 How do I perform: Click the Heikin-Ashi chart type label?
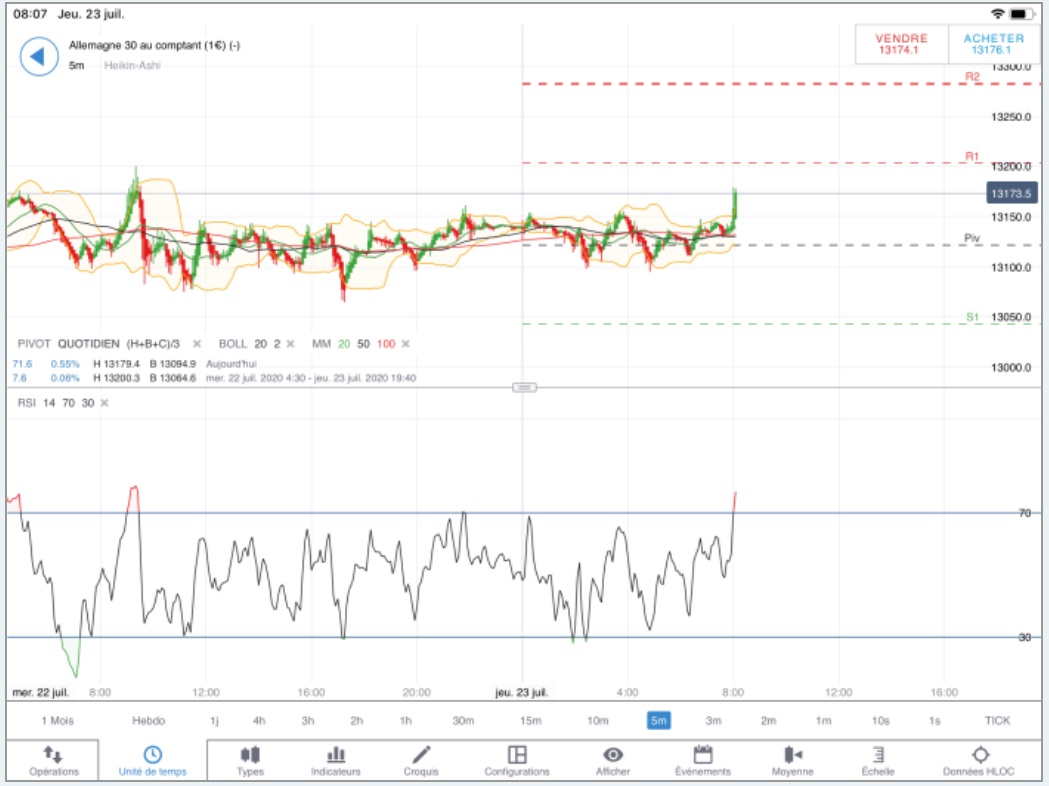click(x=132, y=65)
